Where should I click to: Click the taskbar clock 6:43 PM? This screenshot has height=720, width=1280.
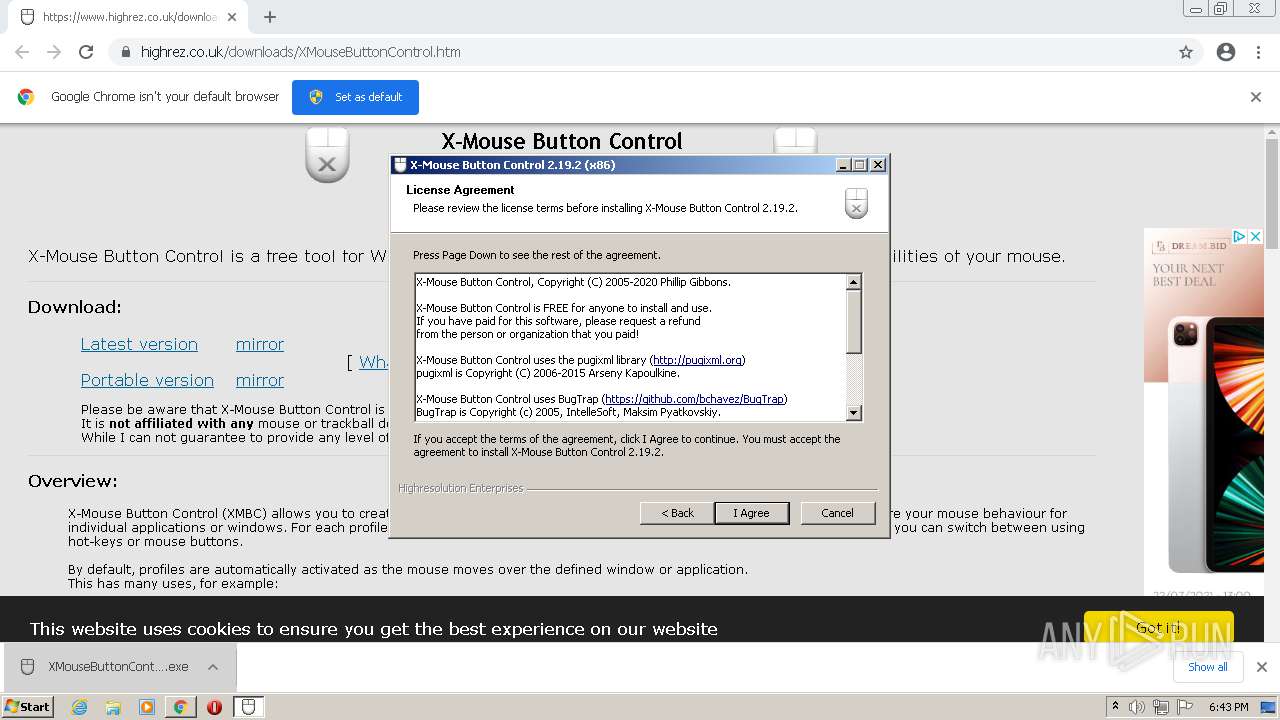pyautogui.click(x=1228, y=707)
